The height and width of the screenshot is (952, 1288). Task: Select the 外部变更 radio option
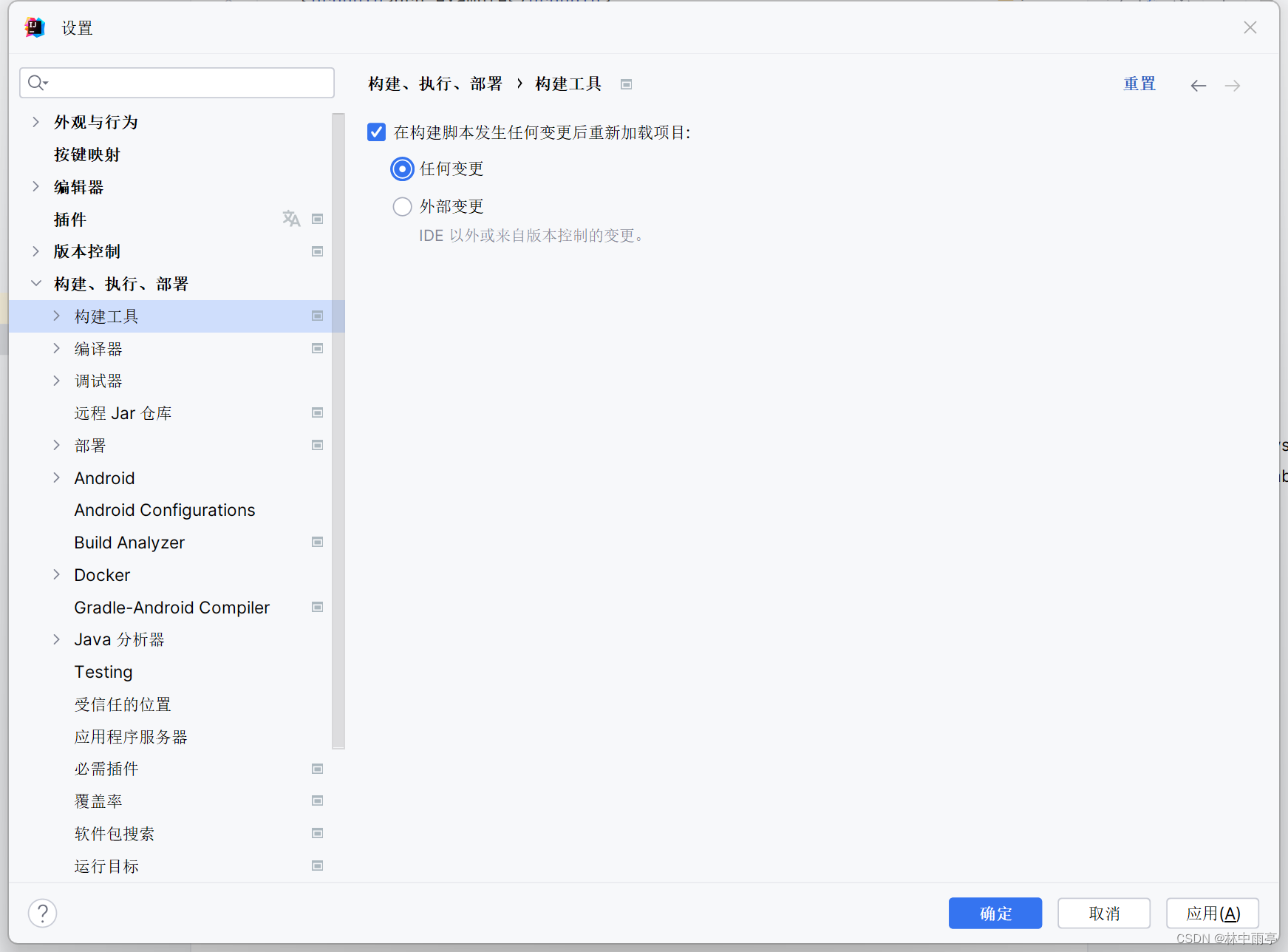pyautogui.click(x=402, y=206)
